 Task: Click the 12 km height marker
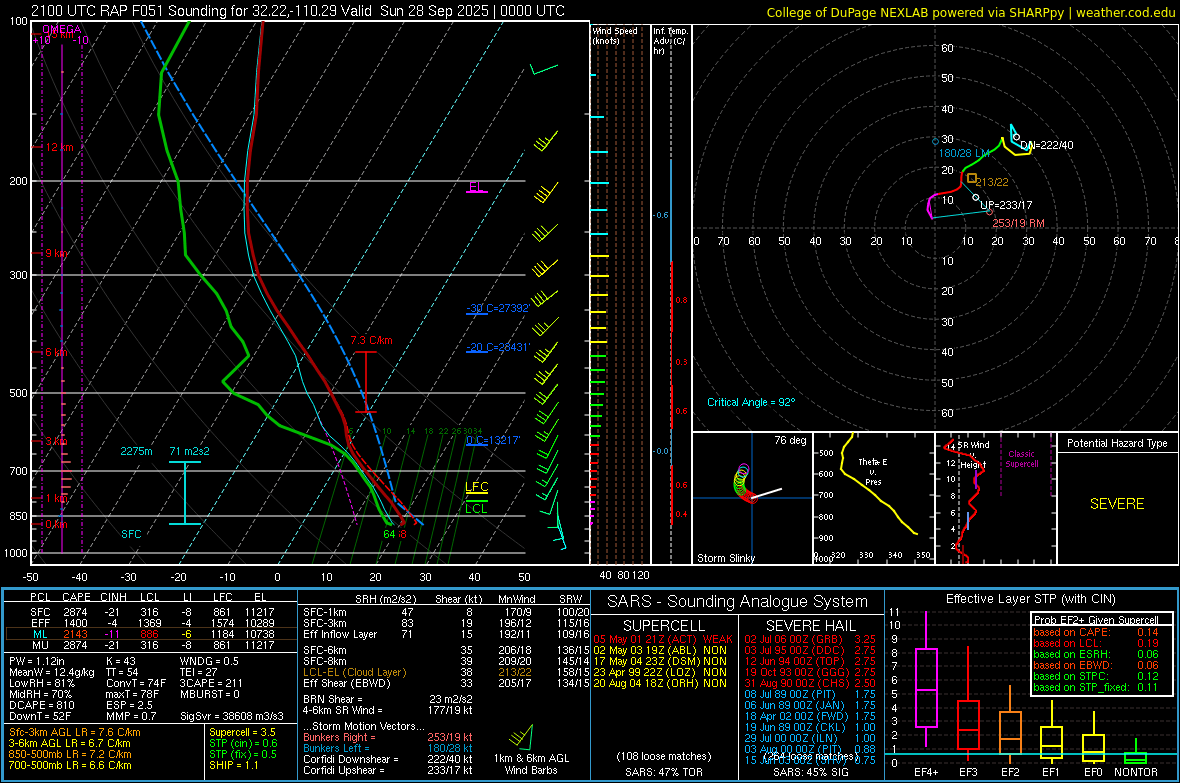pyautogui.click(x=59, y=147)
